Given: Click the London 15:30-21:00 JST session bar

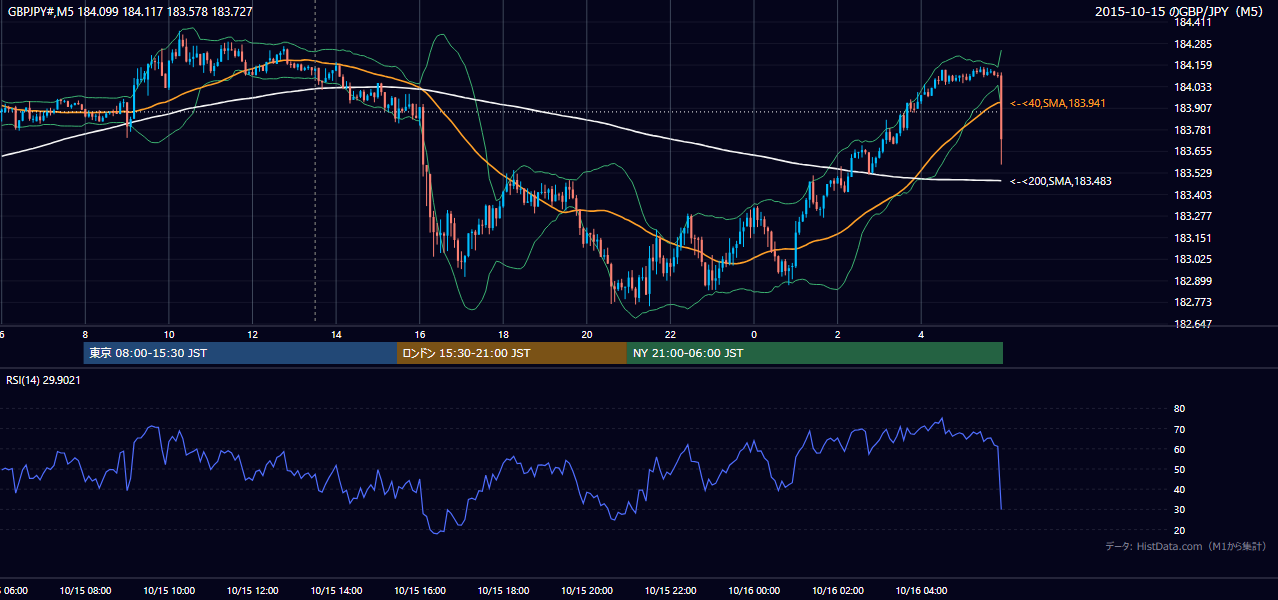Looking at the screenshot, I should click(x=512, y=353).
